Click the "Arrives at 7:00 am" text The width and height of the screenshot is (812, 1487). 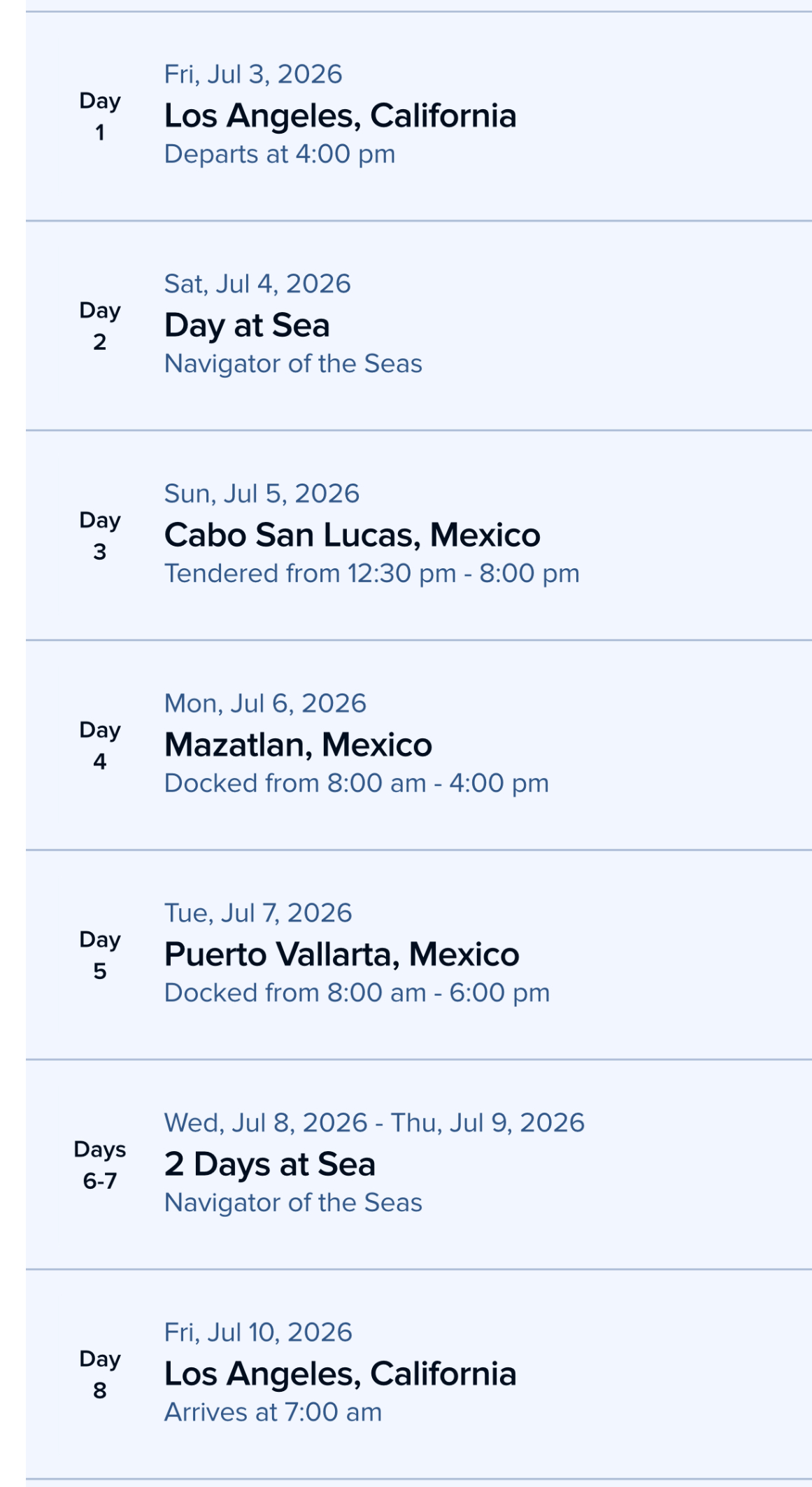pyautogui.click(x=273, y=1412)
